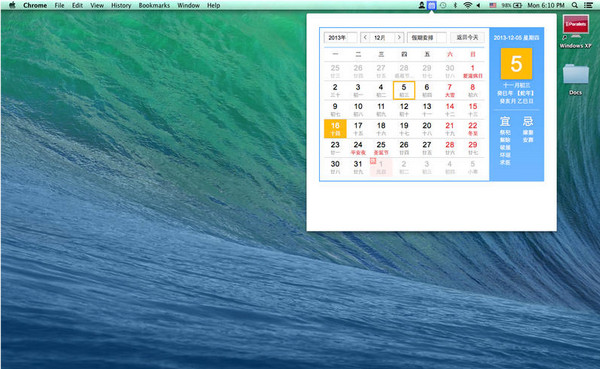
Task: Open the Bookmarks menu
Action: pos(154,5)
